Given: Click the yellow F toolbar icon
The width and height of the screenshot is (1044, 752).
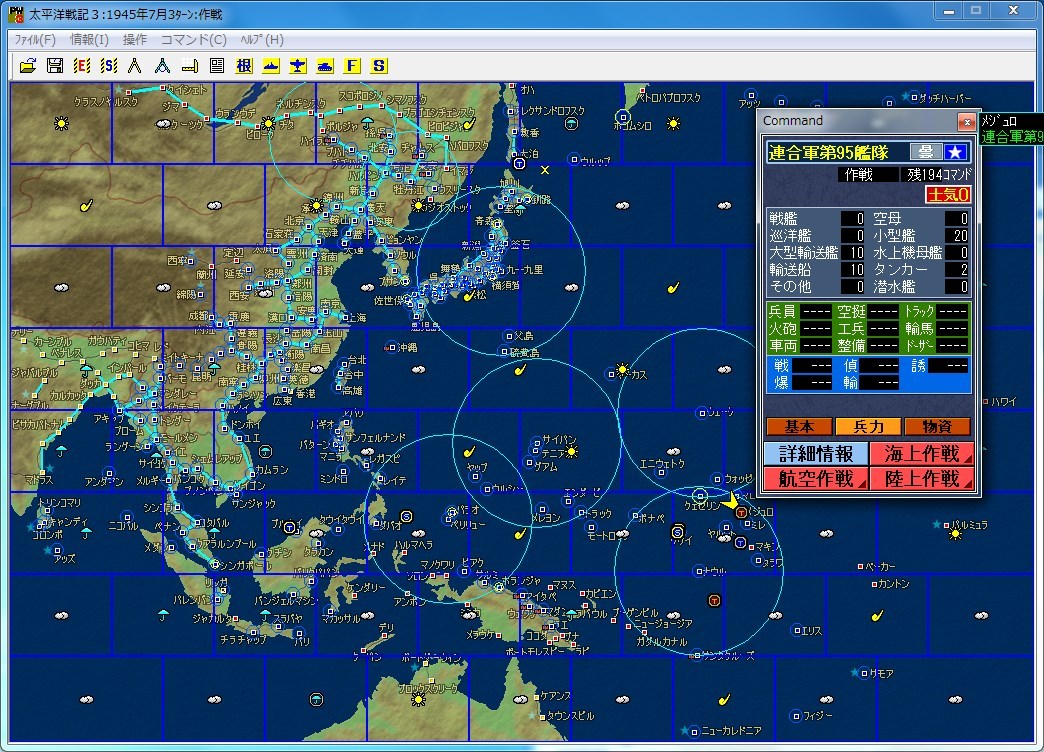Looking at the screenshot, I should pyautogui.click(x=352, y=65).
